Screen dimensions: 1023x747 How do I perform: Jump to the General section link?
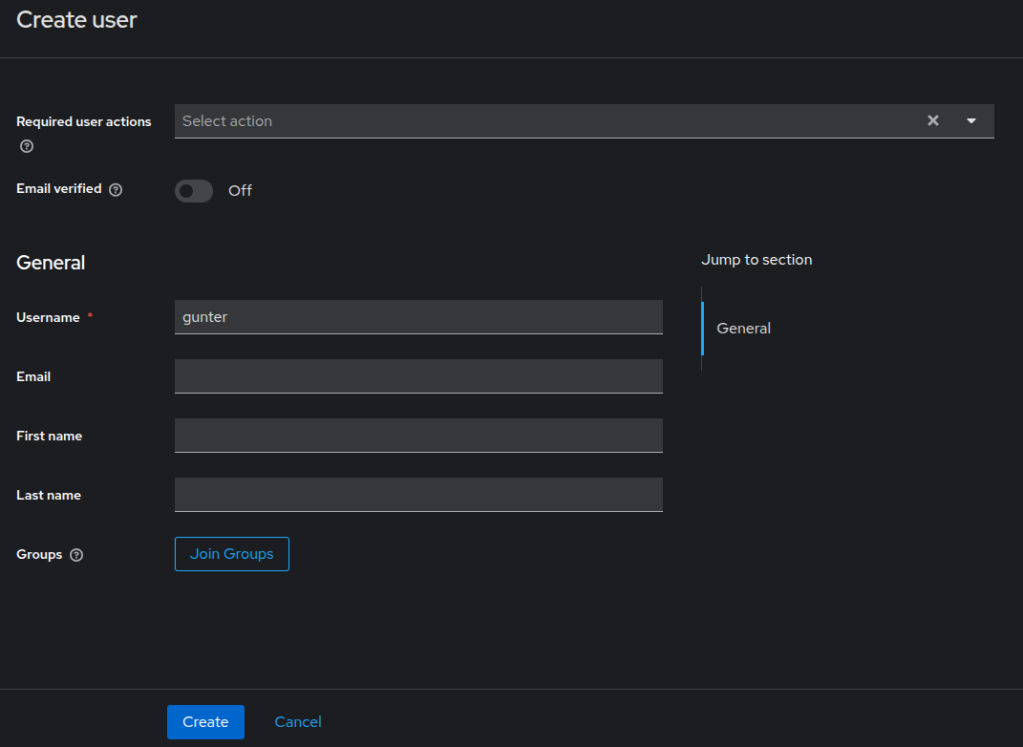point(743,328)
